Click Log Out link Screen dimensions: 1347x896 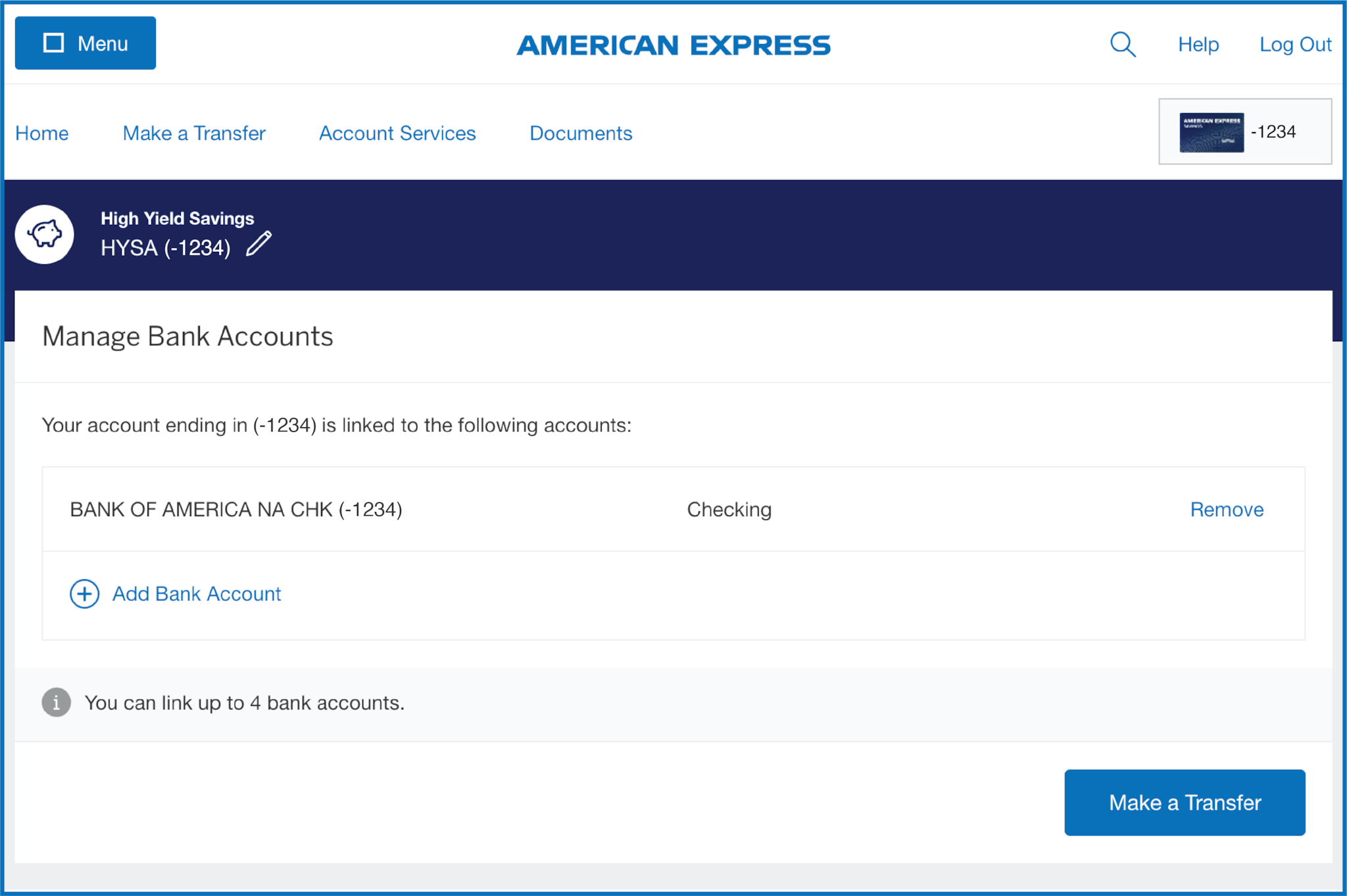pyautogui.click(x=1295, y=45)
